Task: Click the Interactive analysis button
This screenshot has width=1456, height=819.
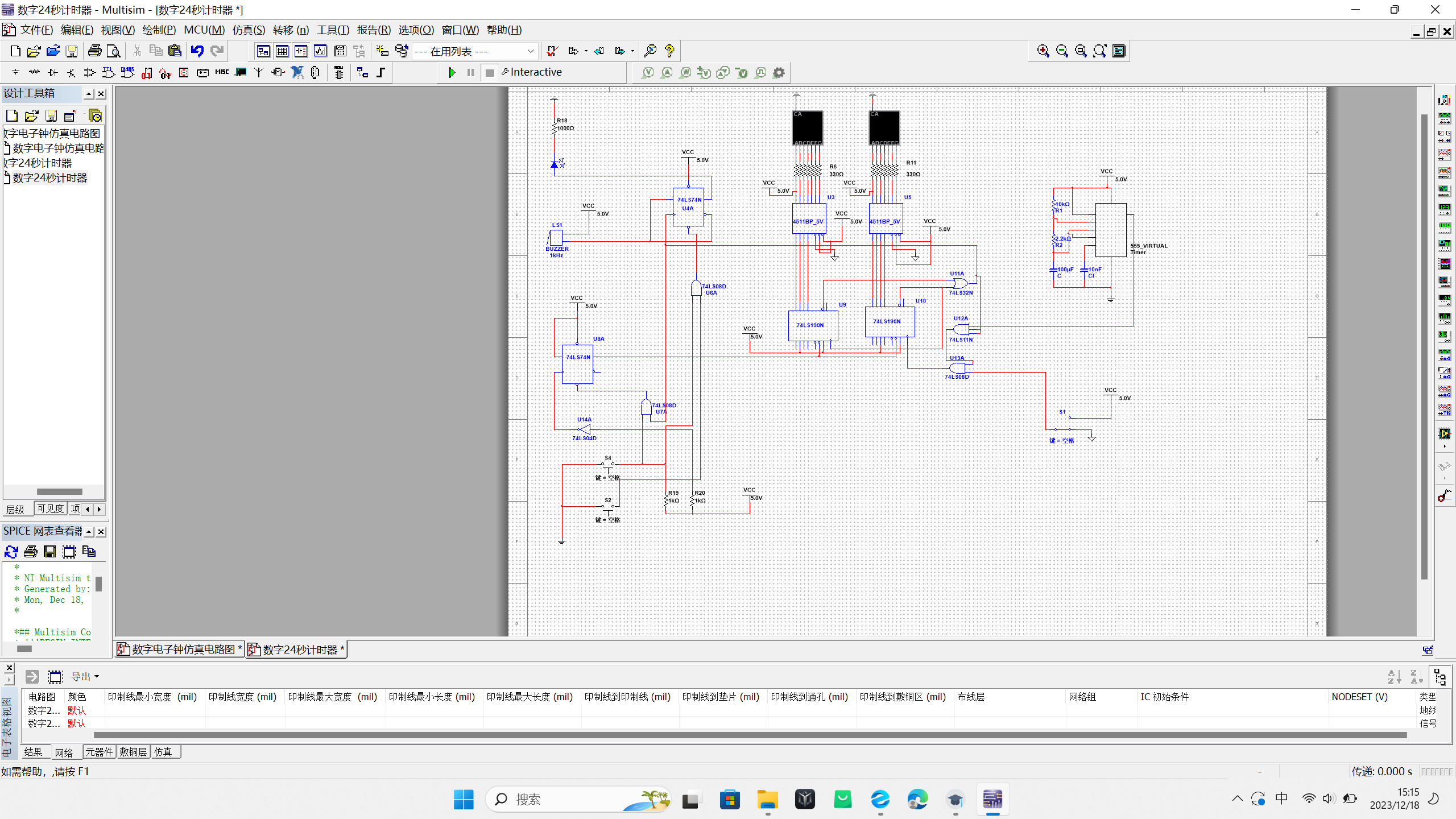Action: pos(532,72)
